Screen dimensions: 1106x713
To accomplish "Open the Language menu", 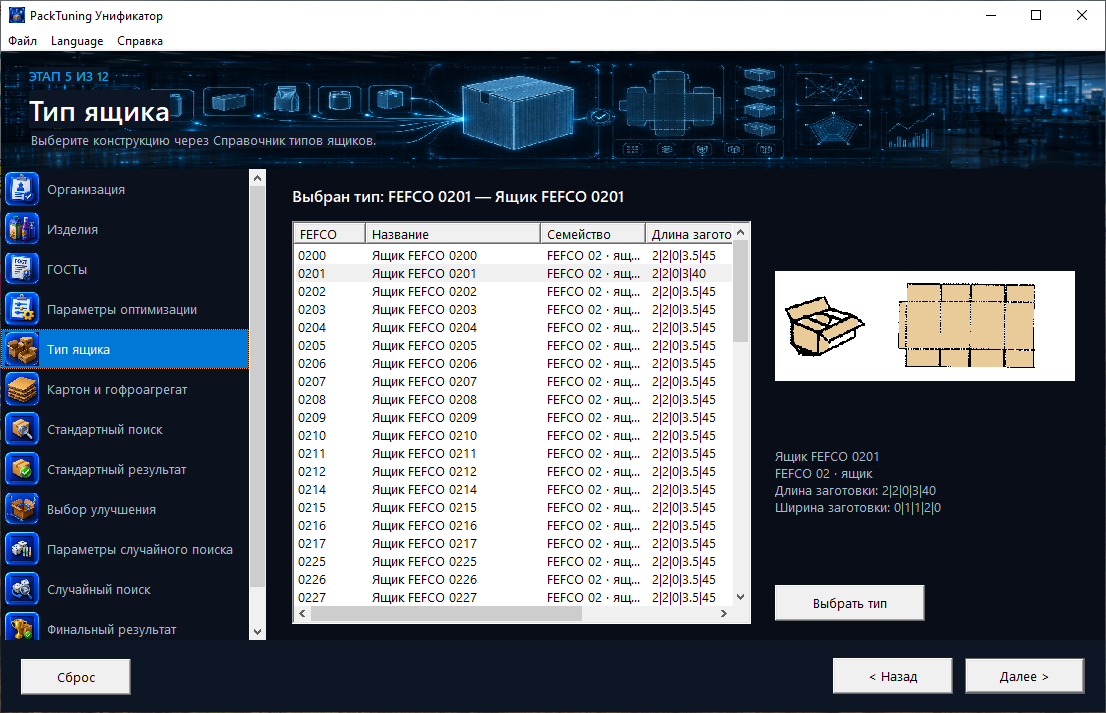I will [77, 41].
